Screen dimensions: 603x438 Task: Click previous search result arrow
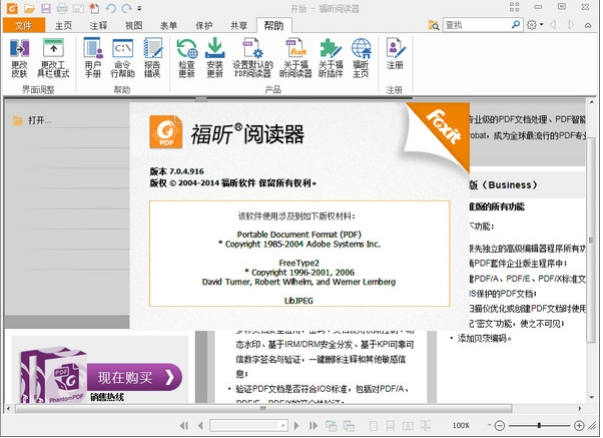click(x=553, y=25)
